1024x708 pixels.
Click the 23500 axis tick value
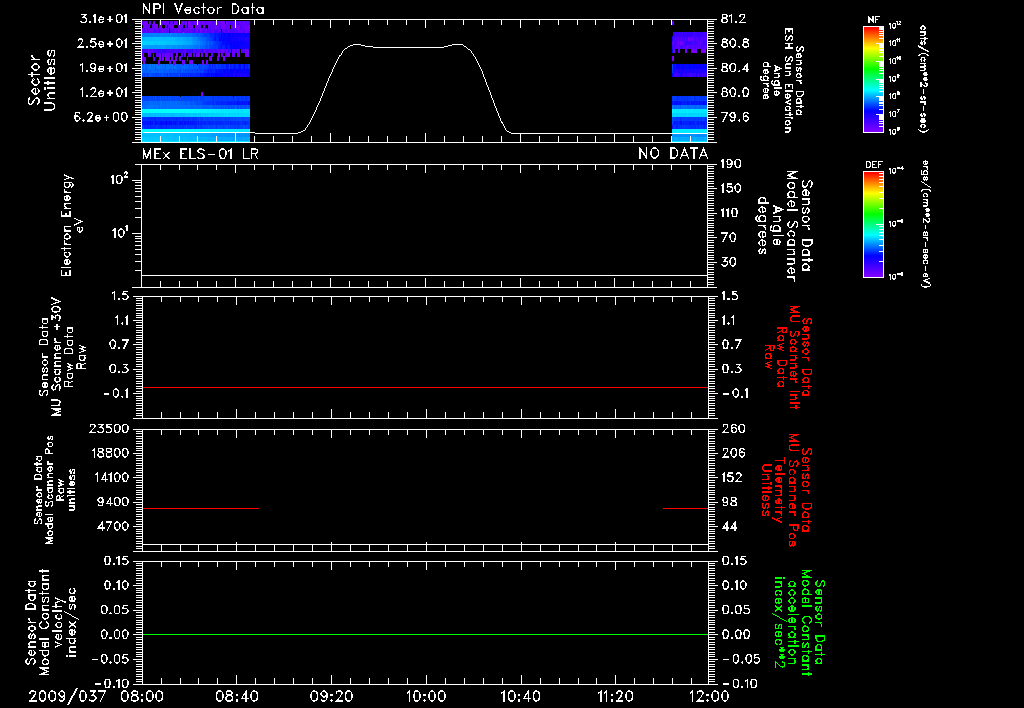[x=109, y=429]
